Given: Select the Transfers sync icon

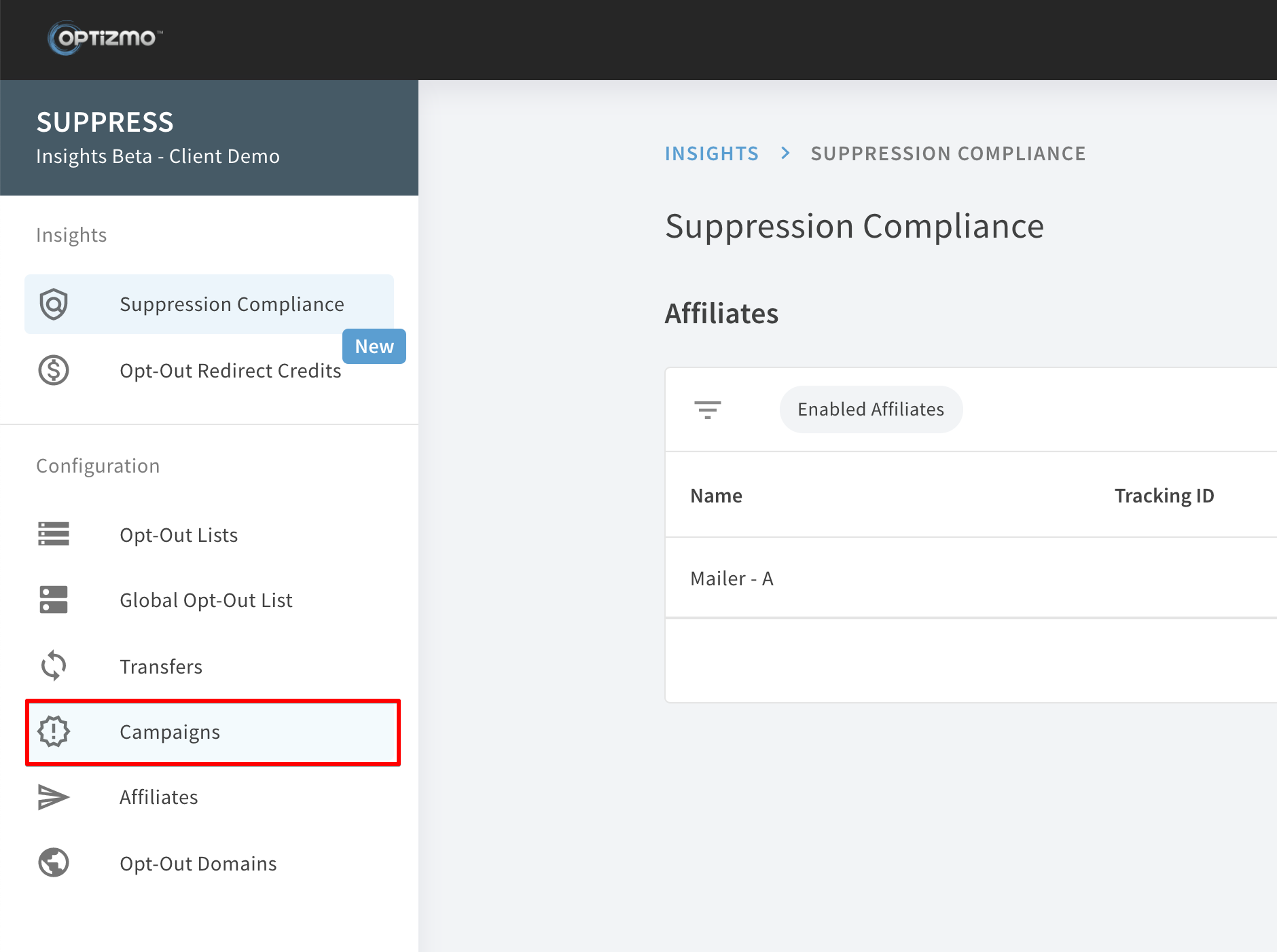Looking at the screenshot, I should (x=53, y=666).
